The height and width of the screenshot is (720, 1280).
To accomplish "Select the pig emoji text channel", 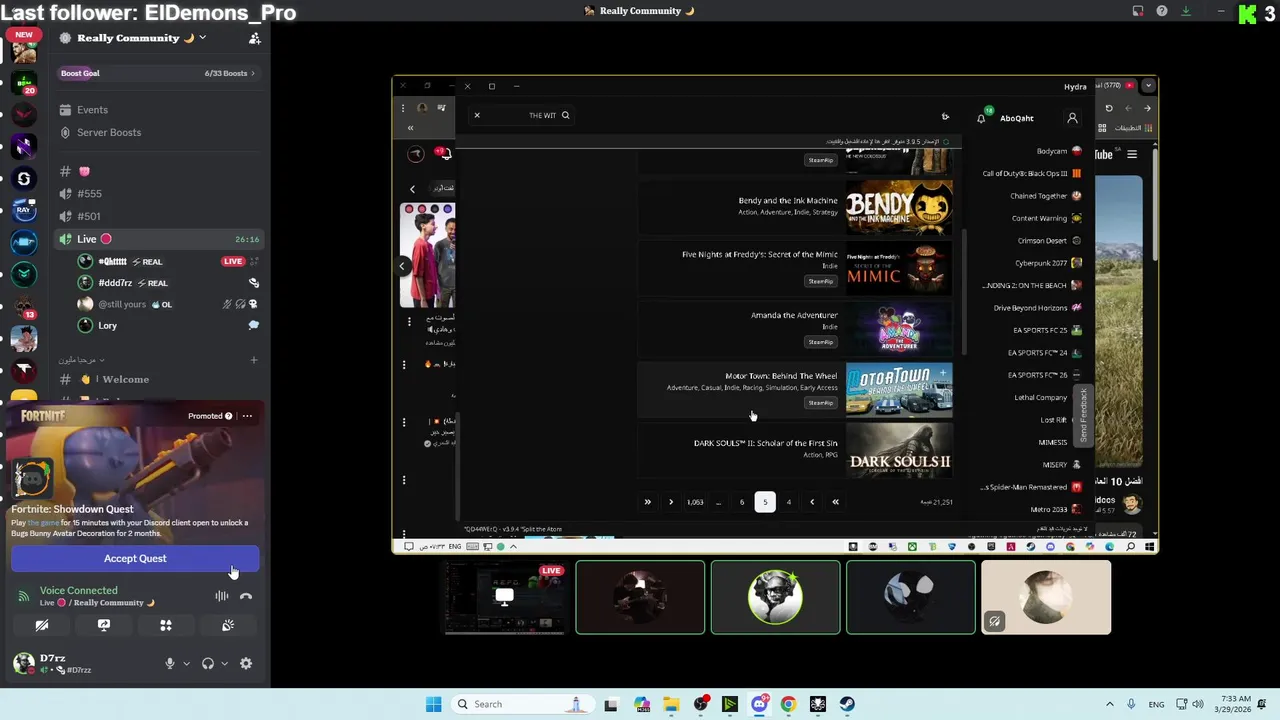I will pos(157,172).
